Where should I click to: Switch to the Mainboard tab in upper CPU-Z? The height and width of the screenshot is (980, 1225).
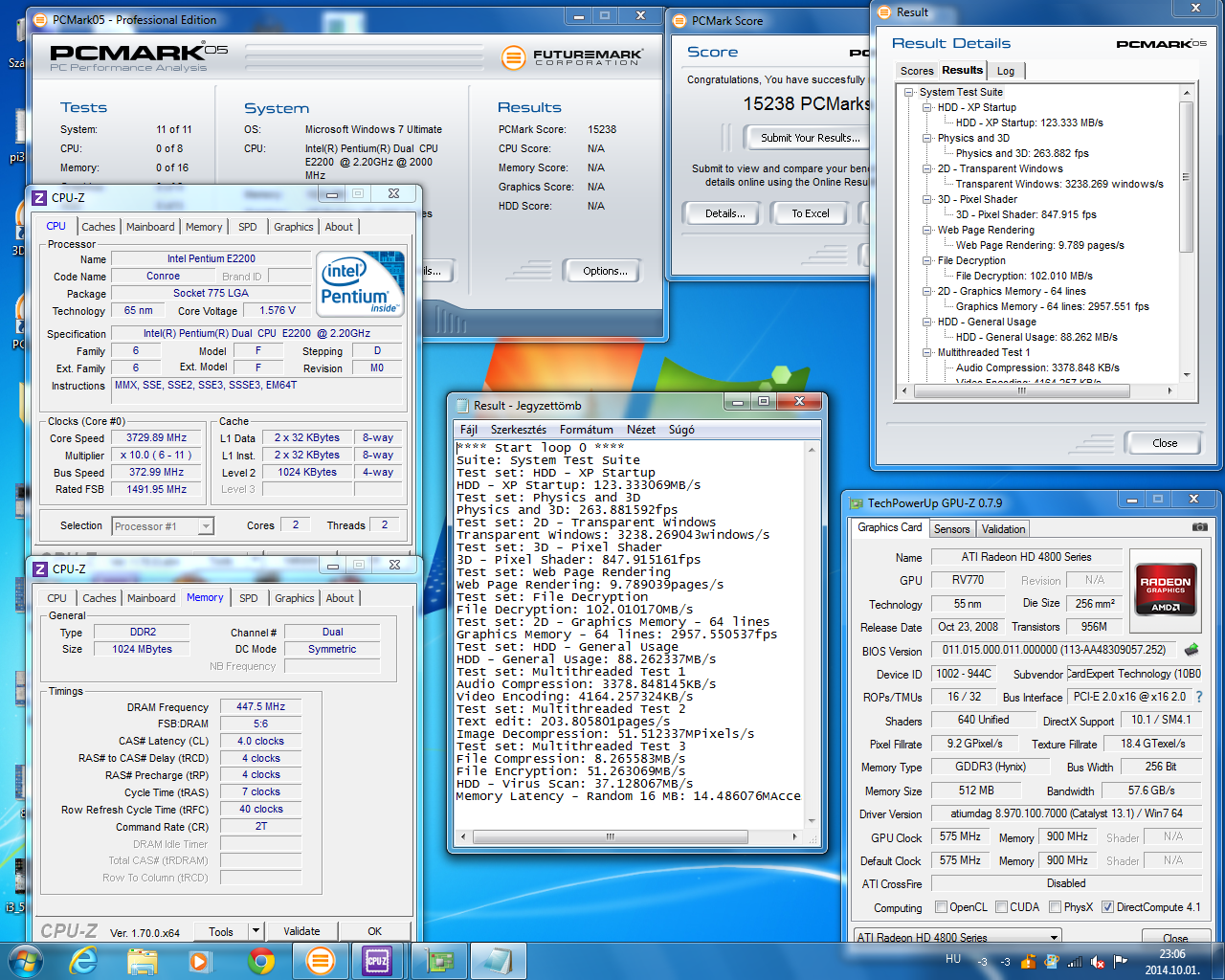[x=150, y=227]
